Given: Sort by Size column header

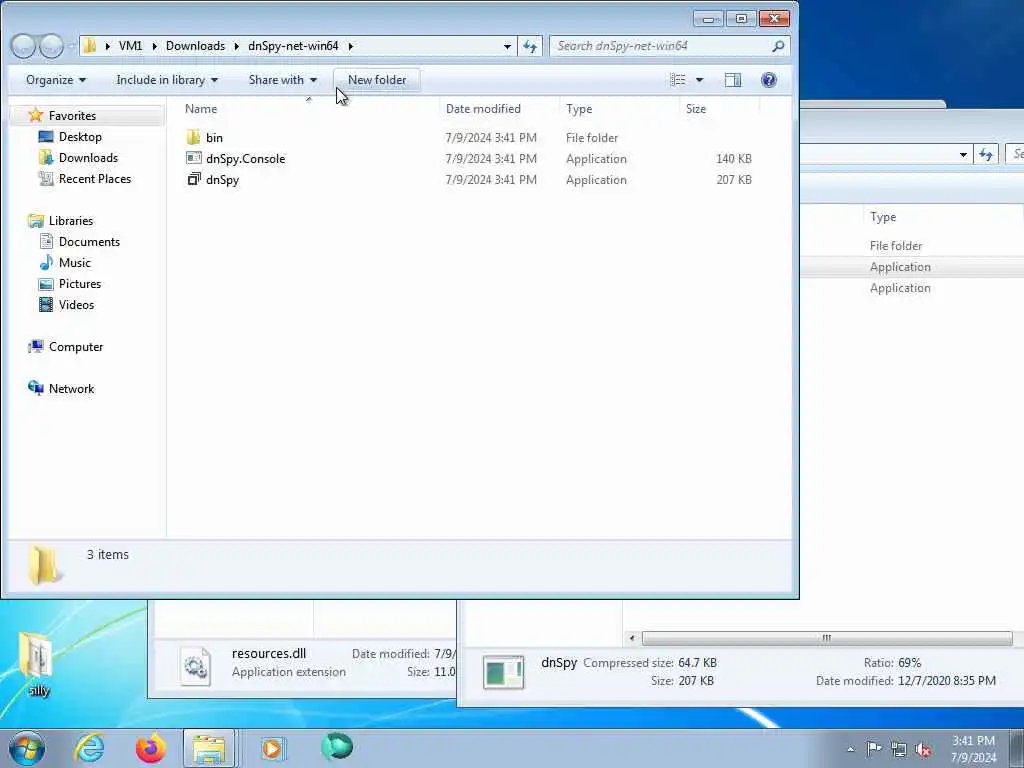Looking at the screenshot, I should click(696, 108).
